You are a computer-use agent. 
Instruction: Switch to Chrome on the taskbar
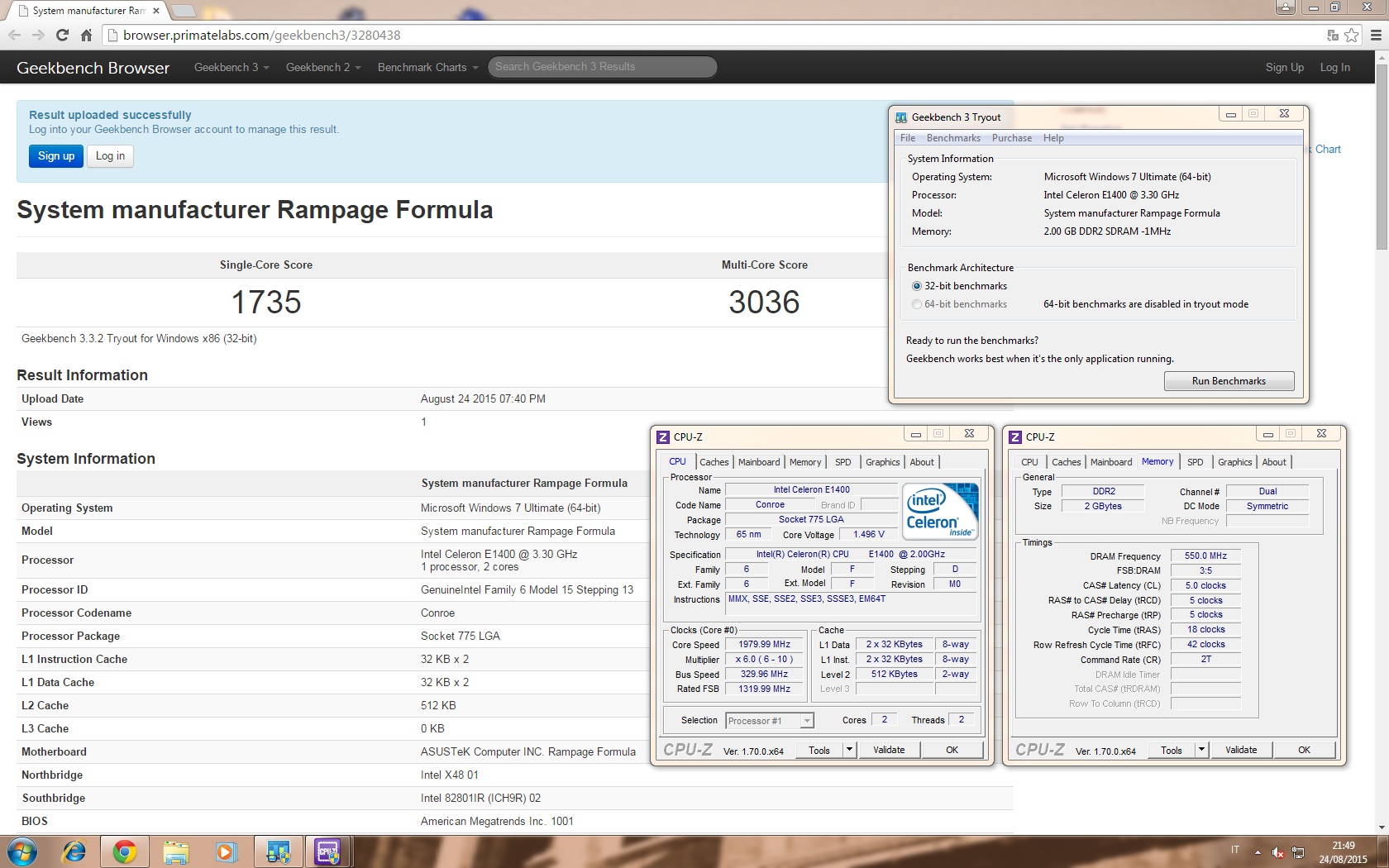(x=125, y=851)
